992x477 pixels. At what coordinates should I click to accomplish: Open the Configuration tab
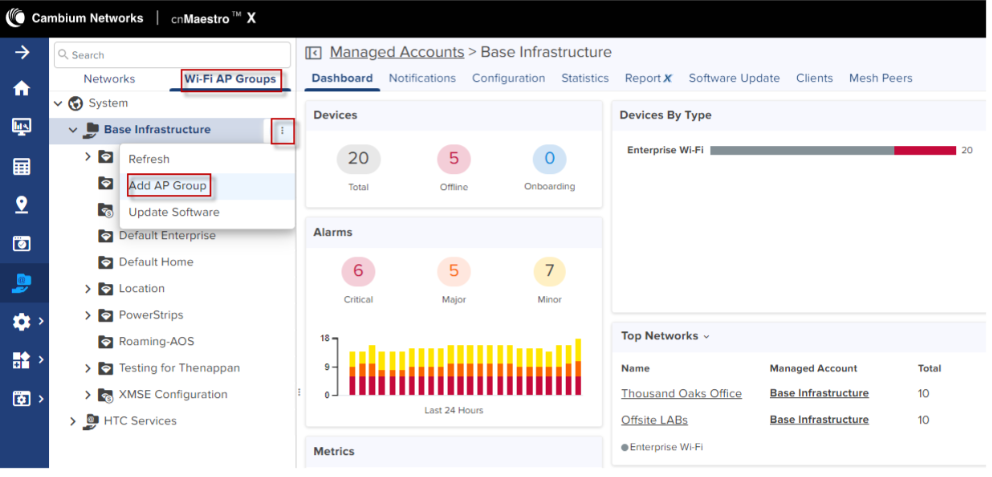[509, 78]
